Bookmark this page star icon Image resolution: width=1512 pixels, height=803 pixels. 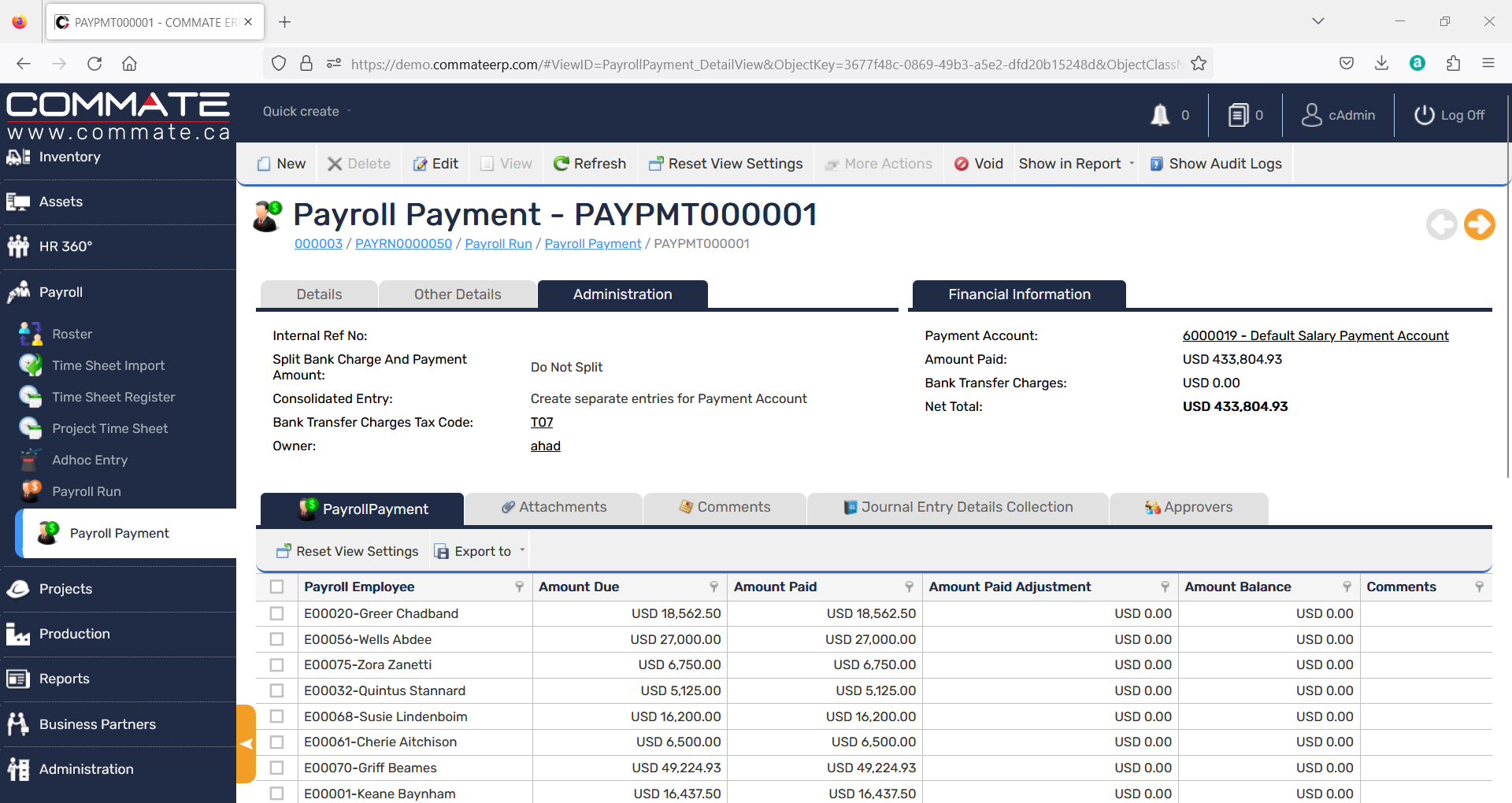pyautogui.click(x=1199, y=64)
